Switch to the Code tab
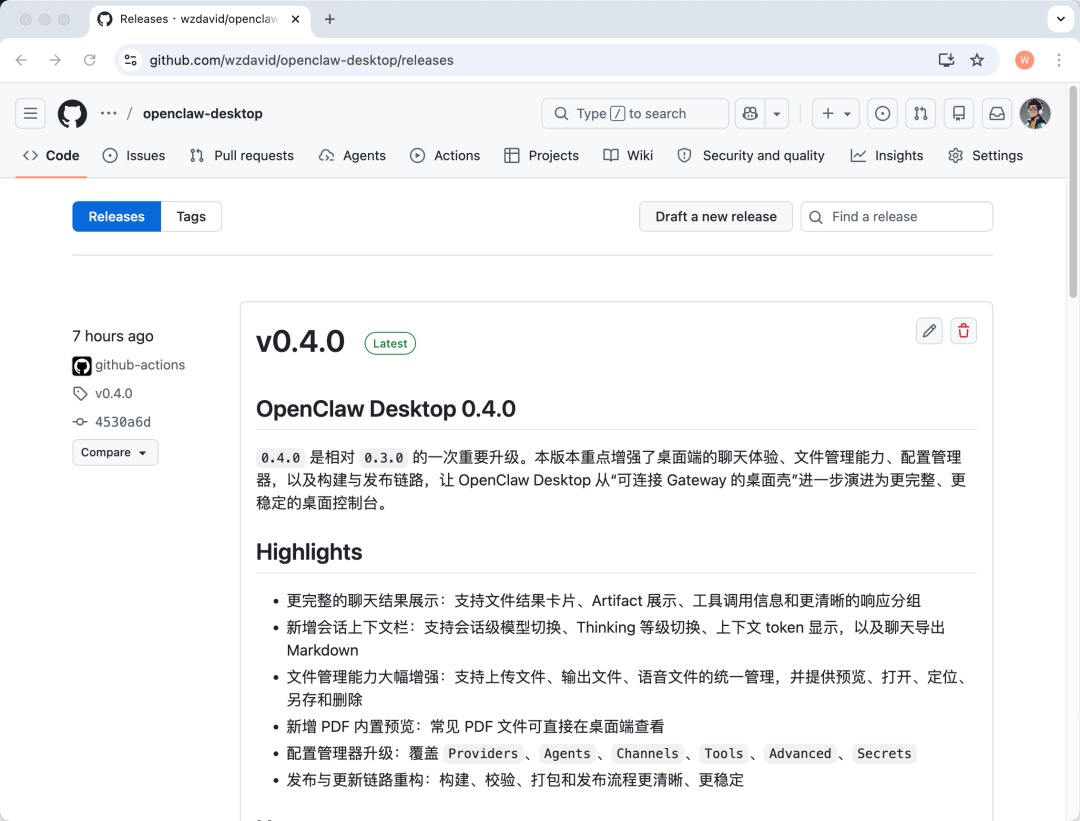The image size is (1080, 821). pyautogui.click(x=51, y=156)
